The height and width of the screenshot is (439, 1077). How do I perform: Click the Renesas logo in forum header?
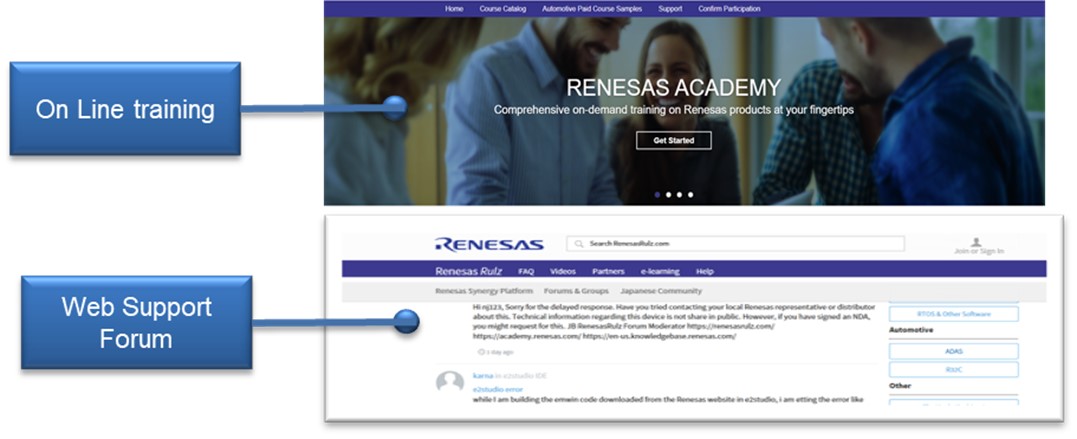click(x=489, y=244)
